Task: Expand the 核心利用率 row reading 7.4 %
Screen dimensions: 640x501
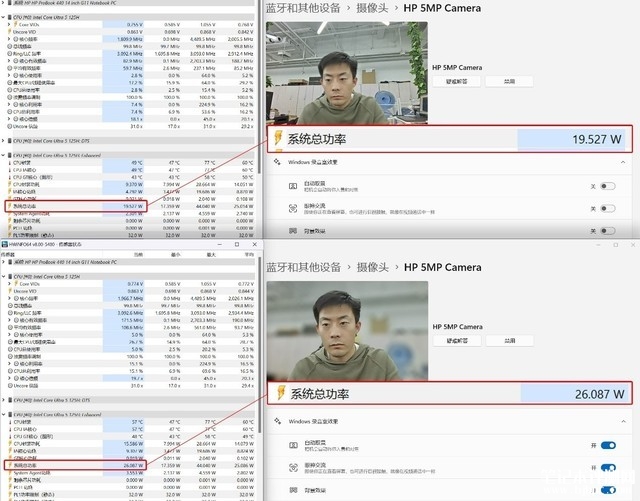Action: [9, 105]
